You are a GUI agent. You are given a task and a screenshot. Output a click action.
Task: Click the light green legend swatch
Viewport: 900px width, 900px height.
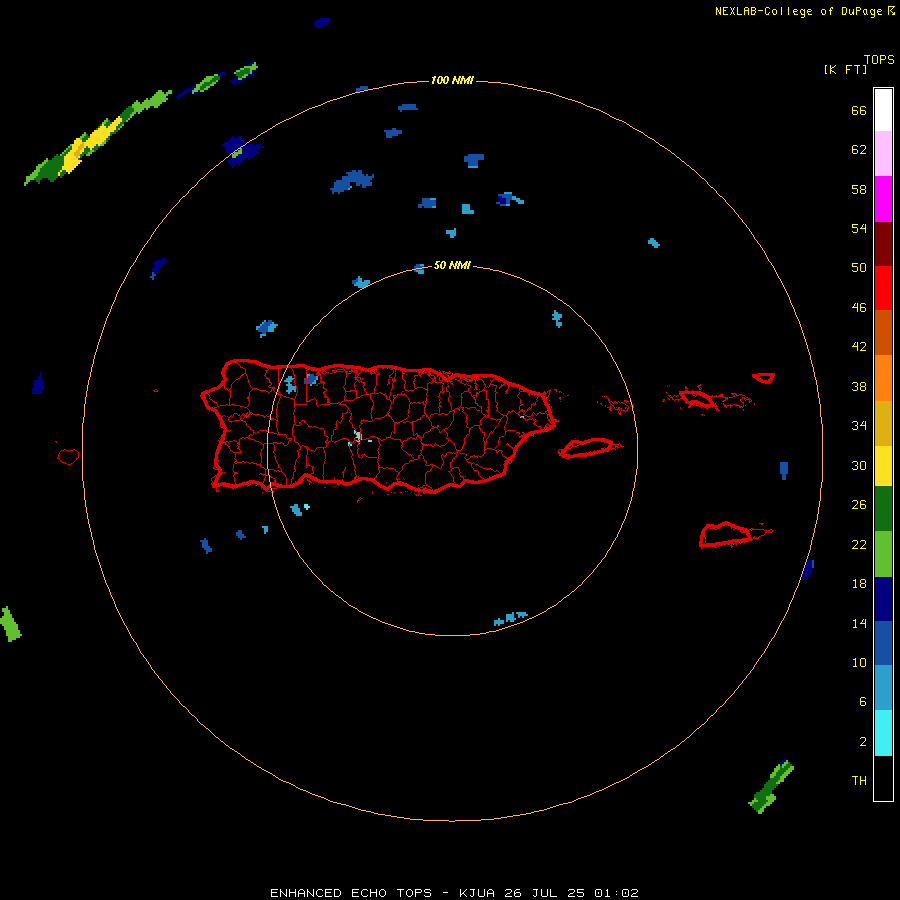point(883,554)
